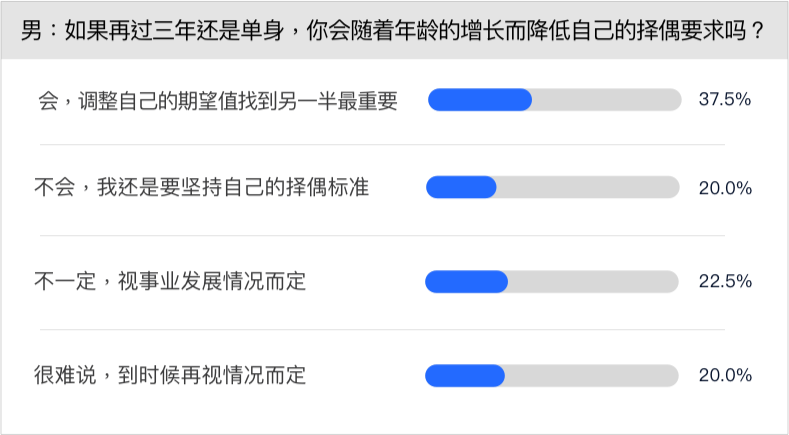The image size is (789, 435).
Task: Click the divider line below the 37.5% option
Action: (394, 145)
